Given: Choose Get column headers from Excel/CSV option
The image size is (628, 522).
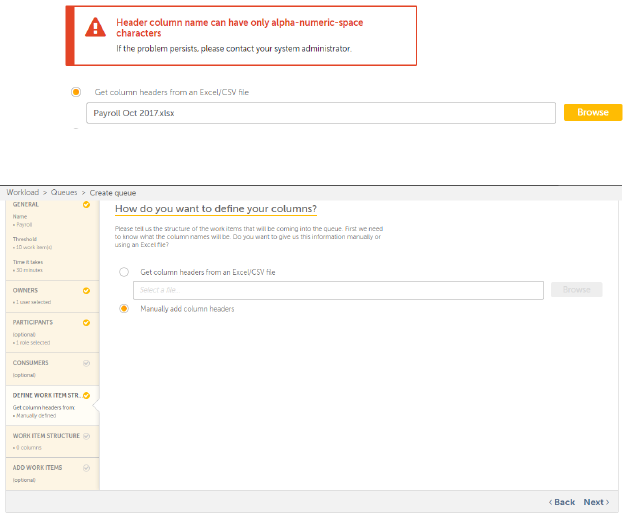Looking at the screenshot, I should (124, 272).
